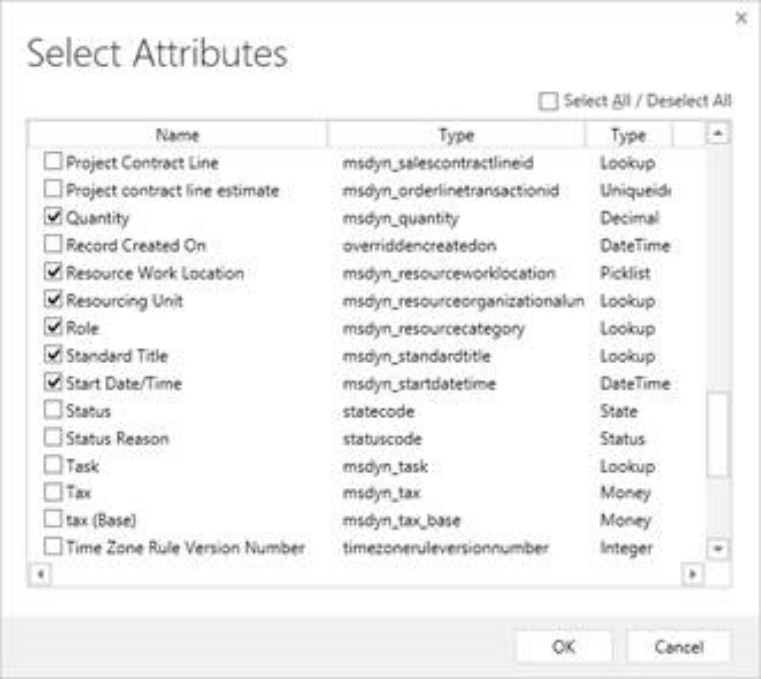Image resolution: width=761 pixels, height=679 pixels.
Task: Toggle the Select All / Deselect All checkbox
Action: tap(546, 100)
